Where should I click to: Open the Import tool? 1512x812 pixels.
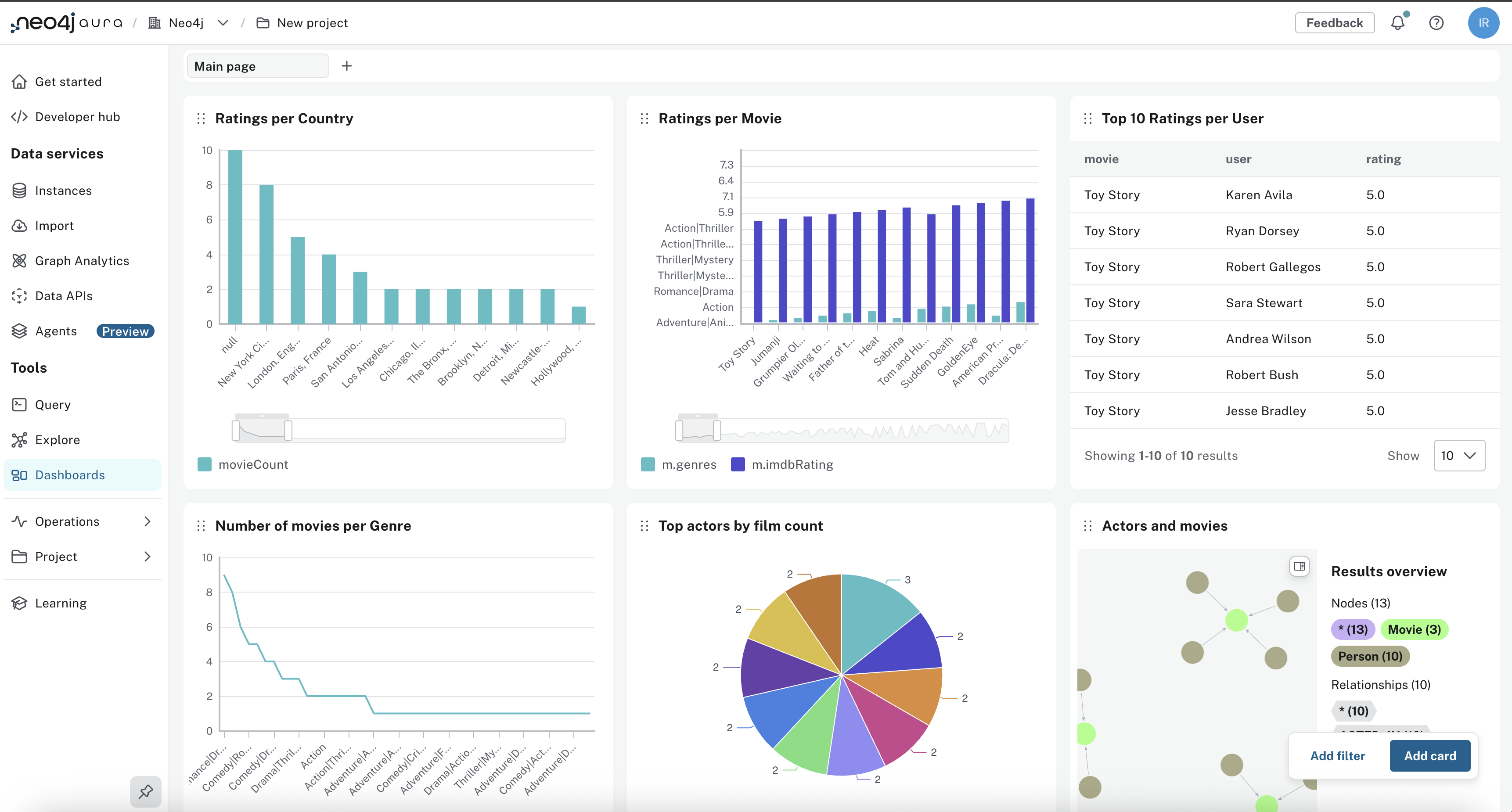pyautogui.click(x=54, y=225)
